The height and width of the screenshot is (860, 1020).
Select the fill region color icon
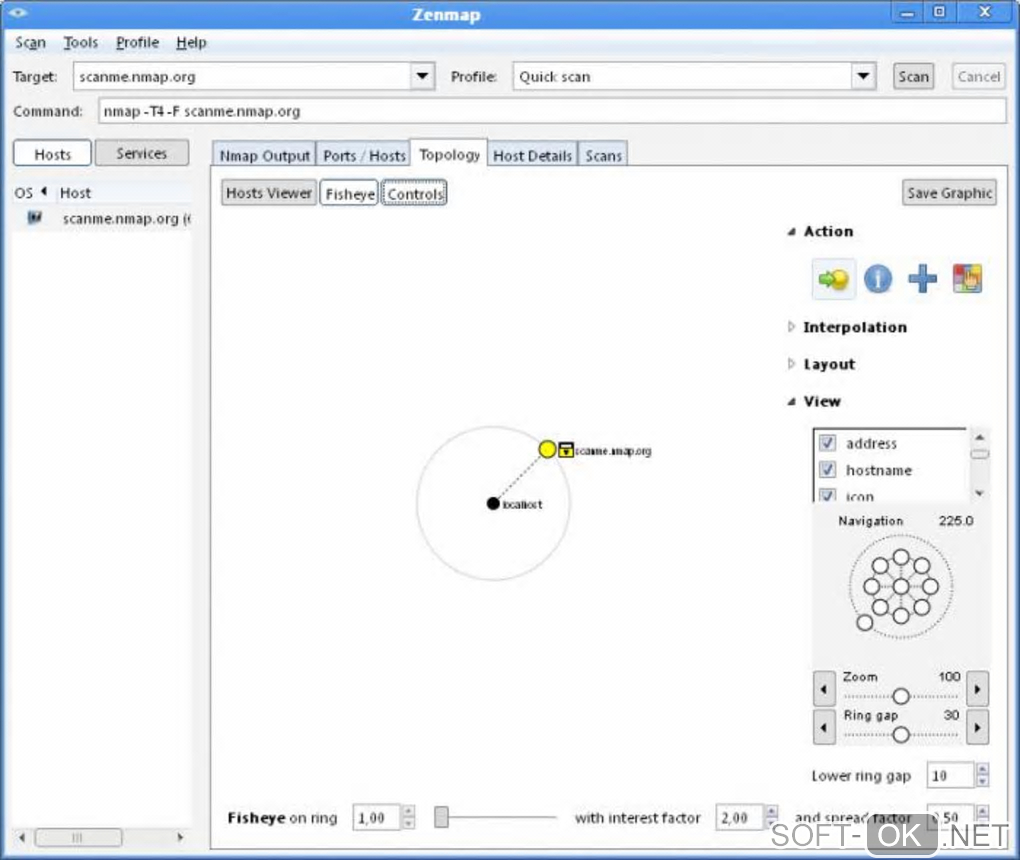click(967, 279)
